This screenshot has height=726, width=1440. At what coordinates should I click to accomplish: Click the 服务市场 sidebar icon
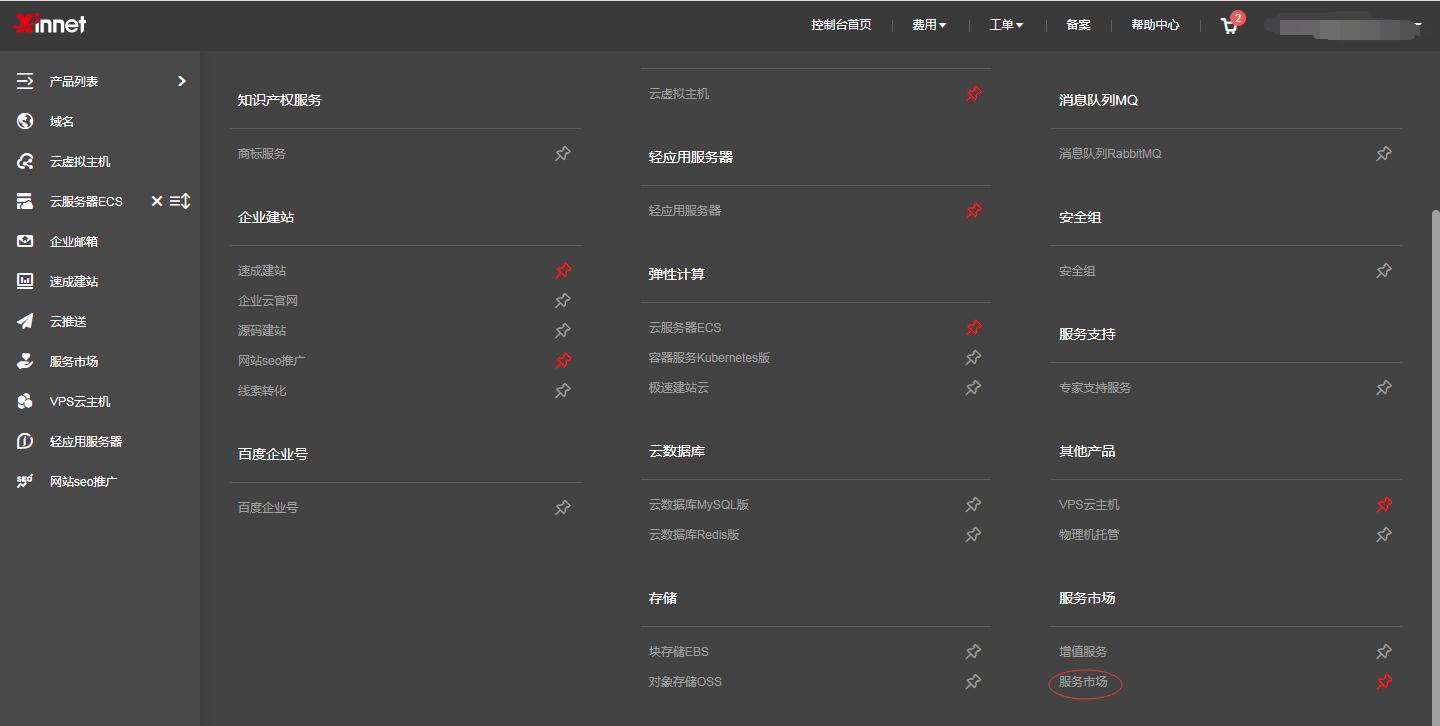pyautogui.click(x=25, y=361)
